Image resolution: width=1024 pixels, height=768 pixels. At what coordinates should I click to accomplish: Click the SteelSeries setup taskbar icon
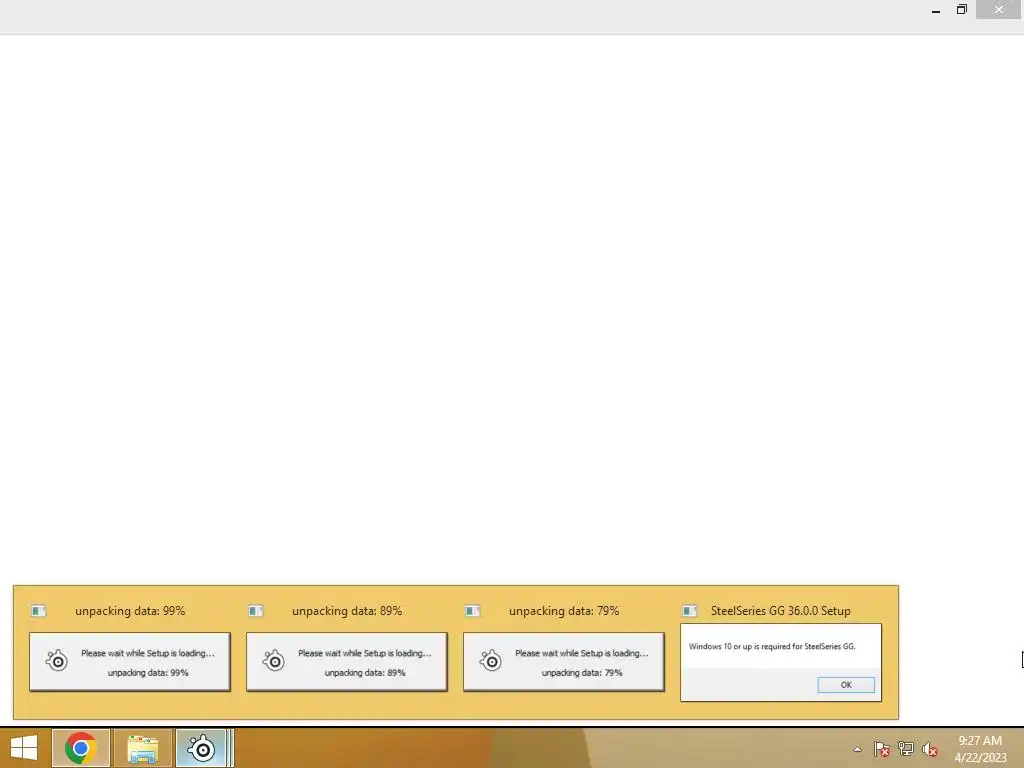202,748
